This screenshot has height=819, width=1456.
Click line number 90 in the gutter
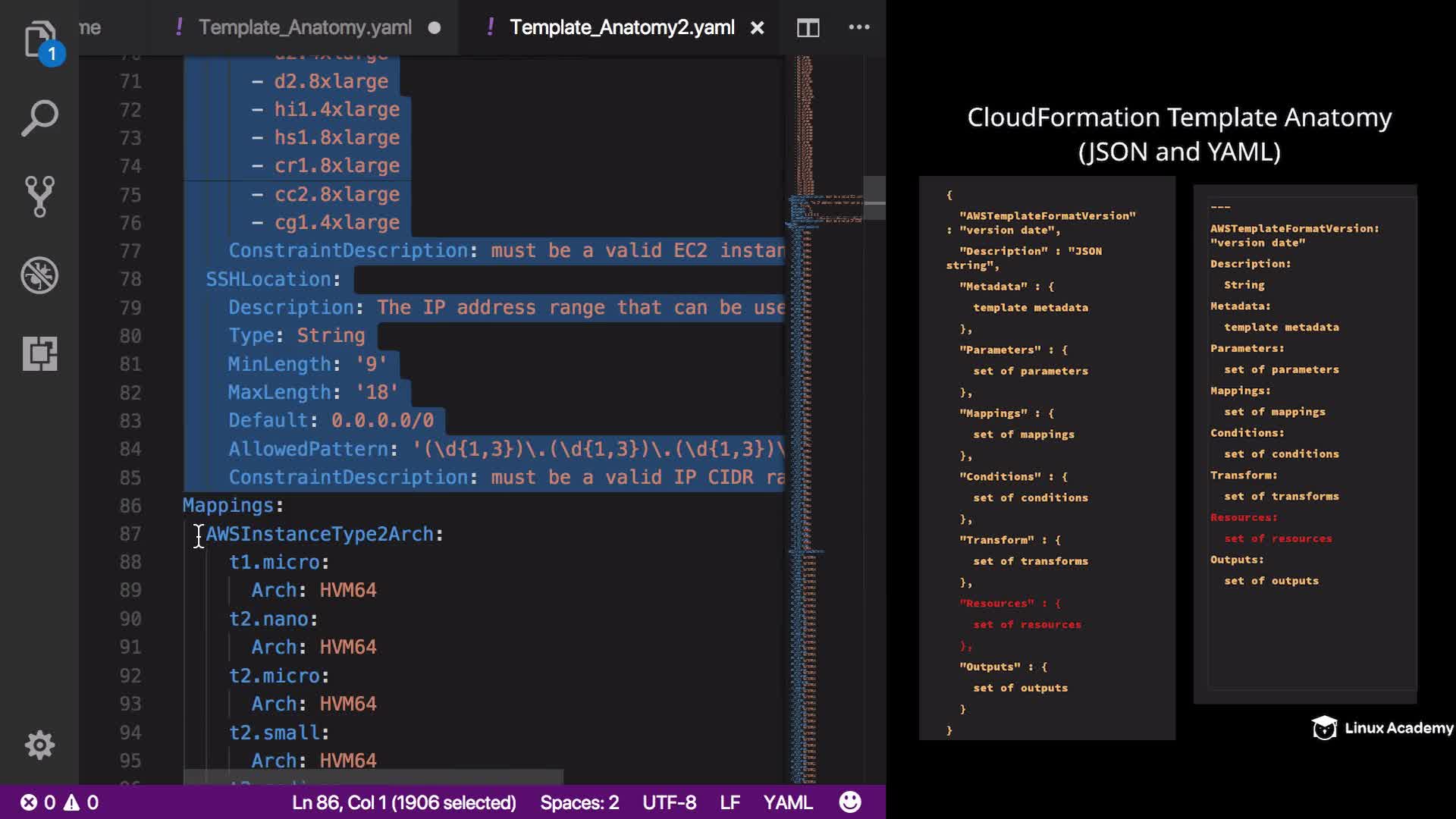tap(130, 619)
